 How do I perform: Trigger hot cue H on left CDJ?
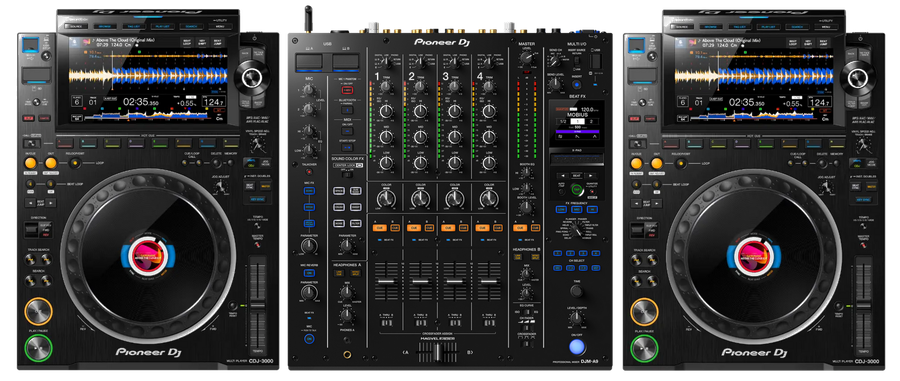tap(231, 143)
